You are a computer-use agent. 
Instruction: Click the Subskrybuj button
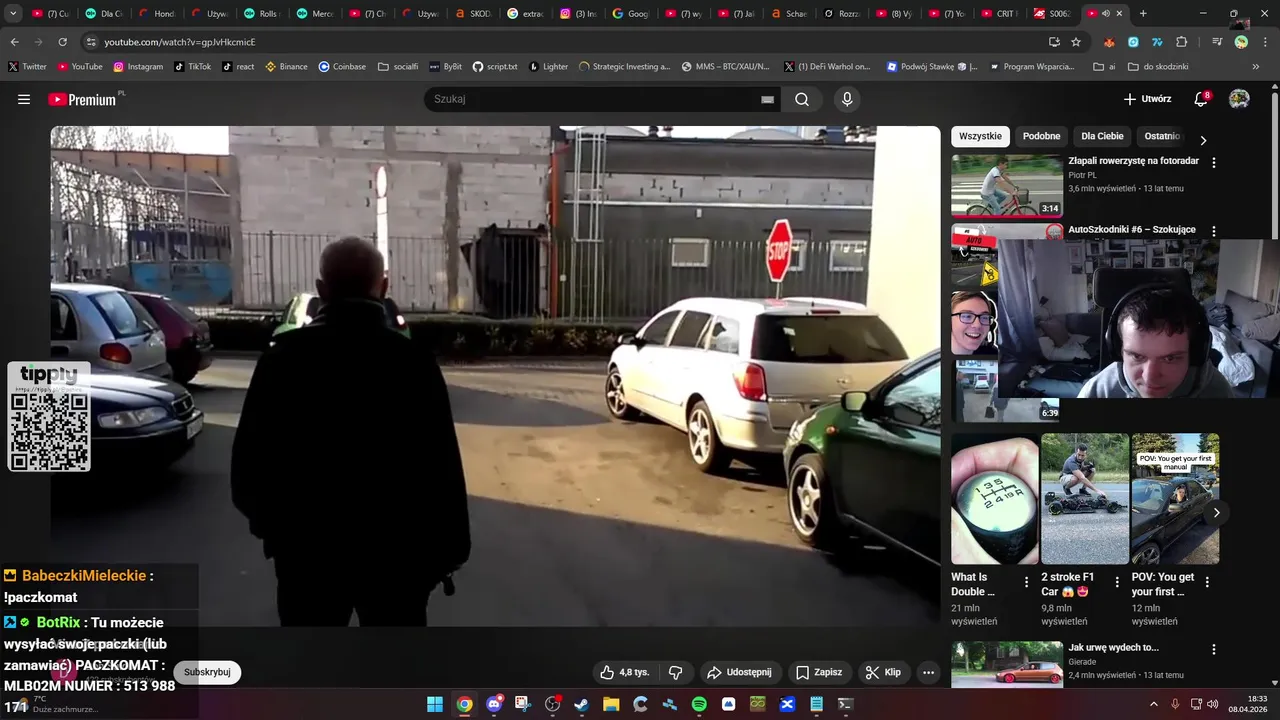[x=207, y=672]
